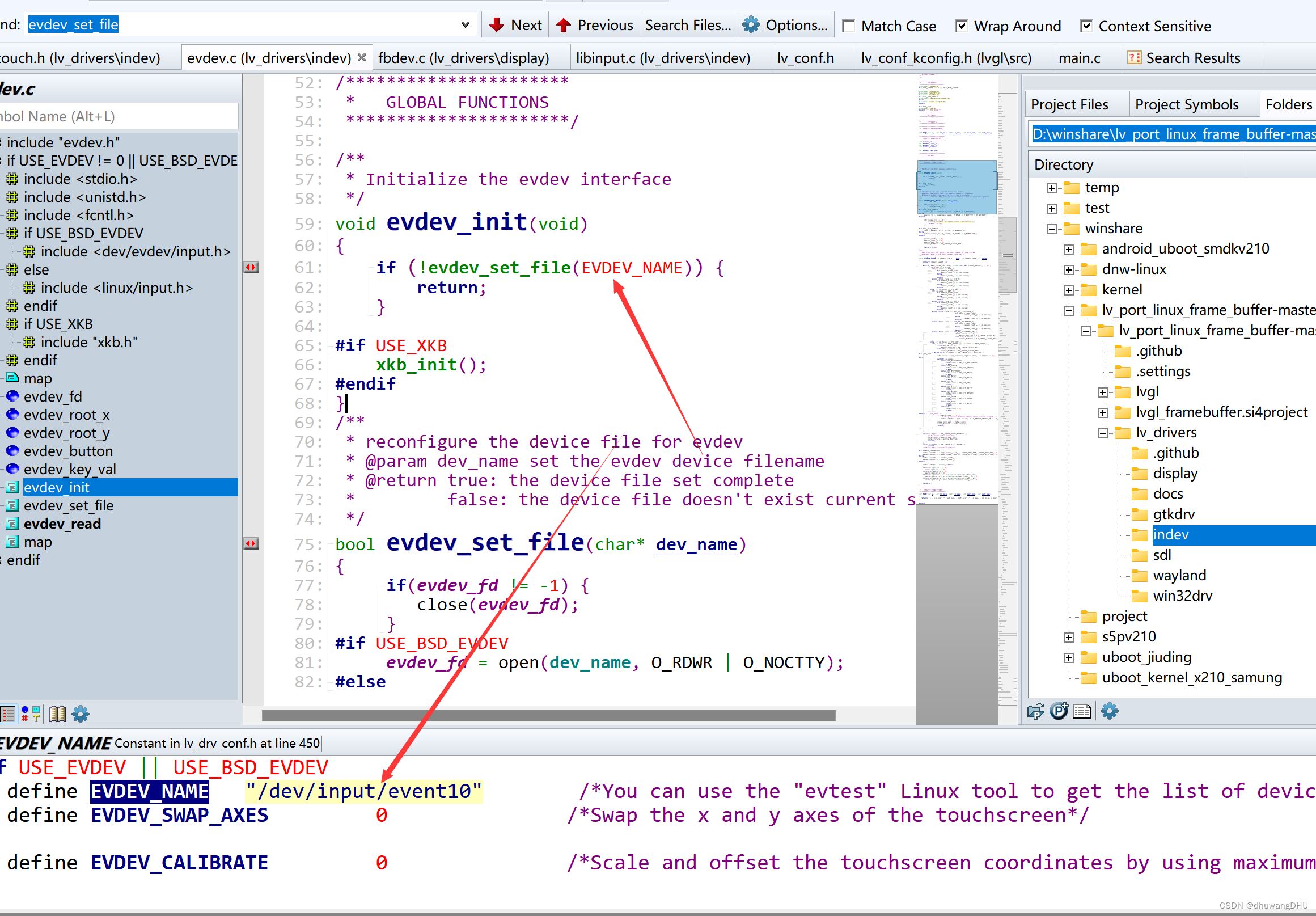The image size is (1316, 916).
Task: Select evdev_read in symbol list
Action: tap(62, 524)
